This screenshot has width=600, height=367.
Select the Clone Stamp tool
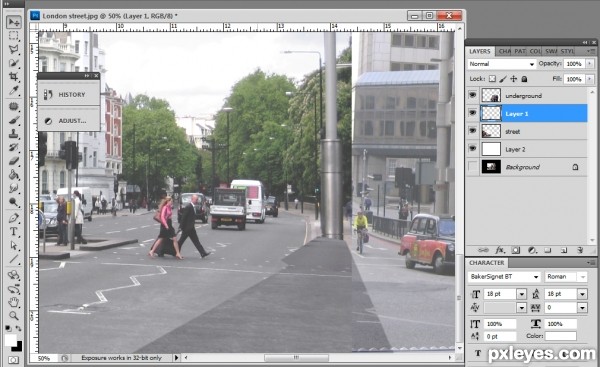pos(13,134)
